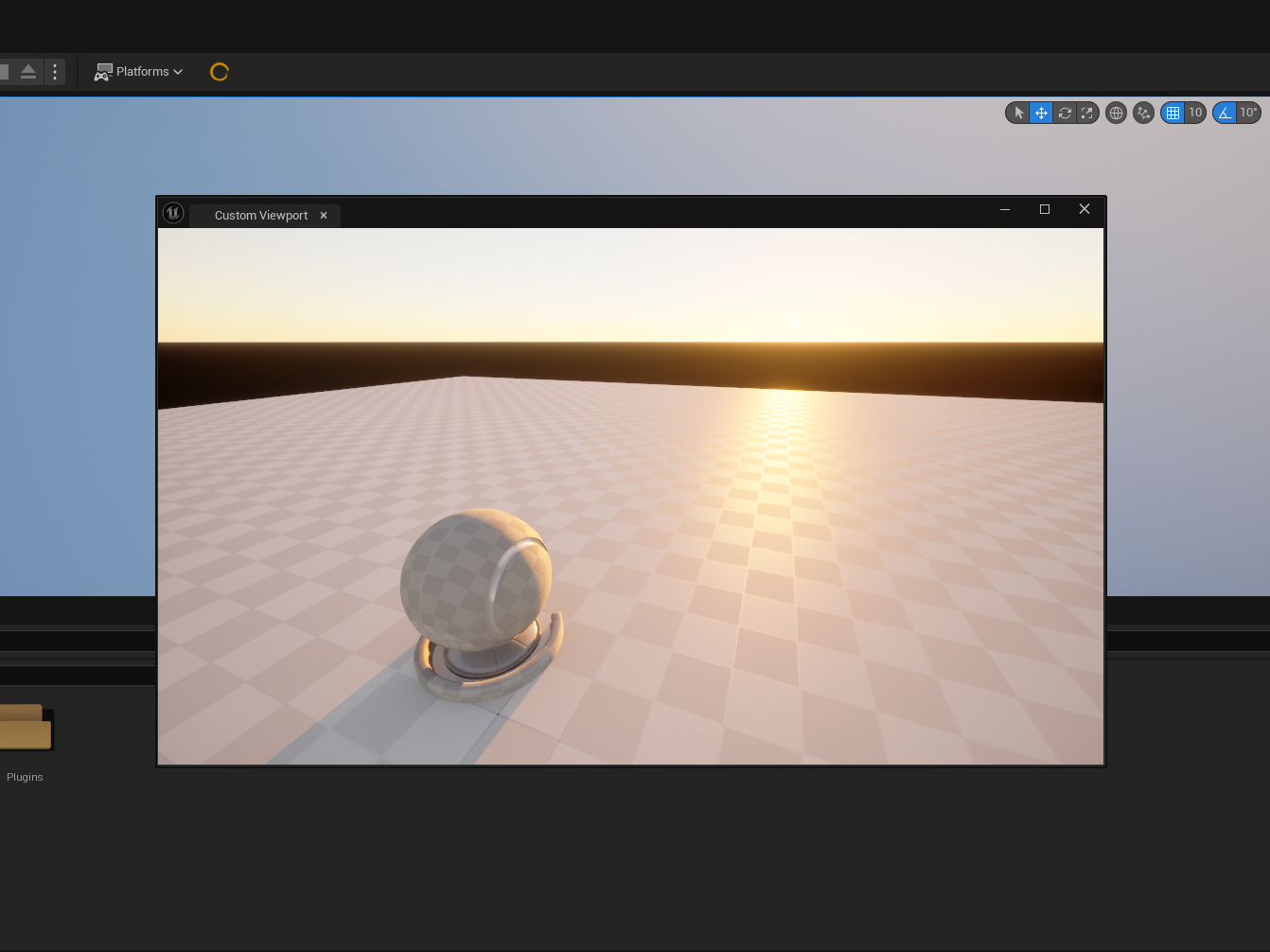Screen dimensions: 1270x952
Task: Open the play options three-dot menu
Action: pyautogui.click(x=55, y=72)
